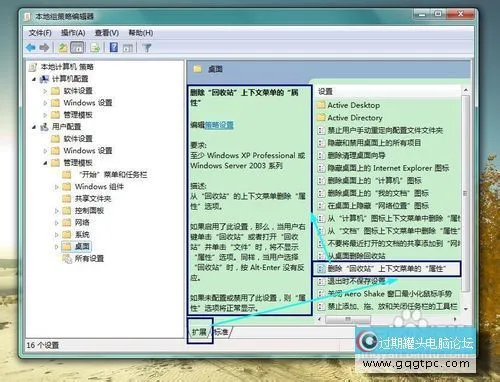Expand the 网络 tree node
This screenshot has width=500, height=382.
56,223
